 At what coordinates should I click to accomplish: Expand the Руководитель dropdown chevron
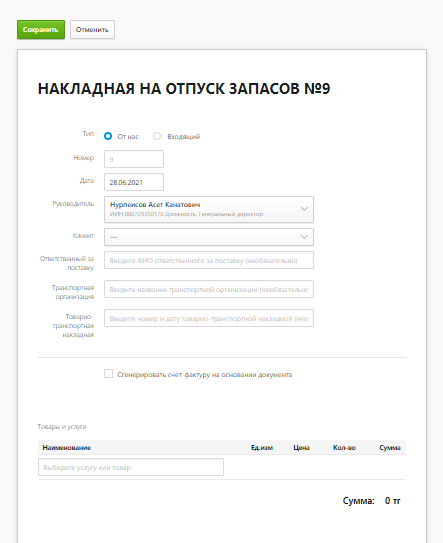[x=304, y=209]
